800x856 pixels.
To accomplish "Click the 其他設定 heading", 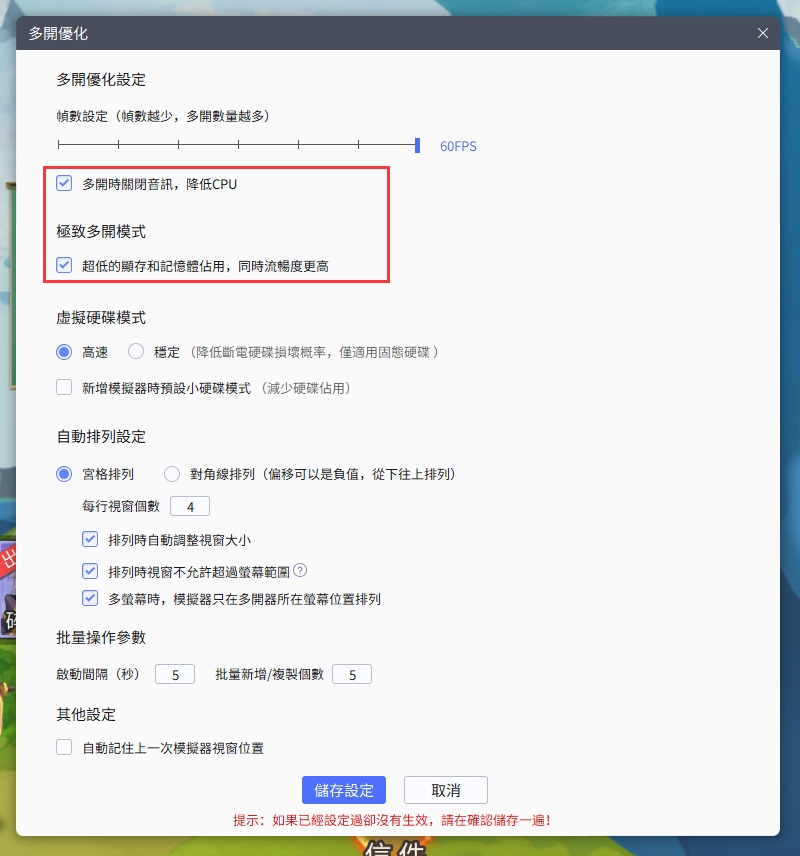I will (86, 715).
